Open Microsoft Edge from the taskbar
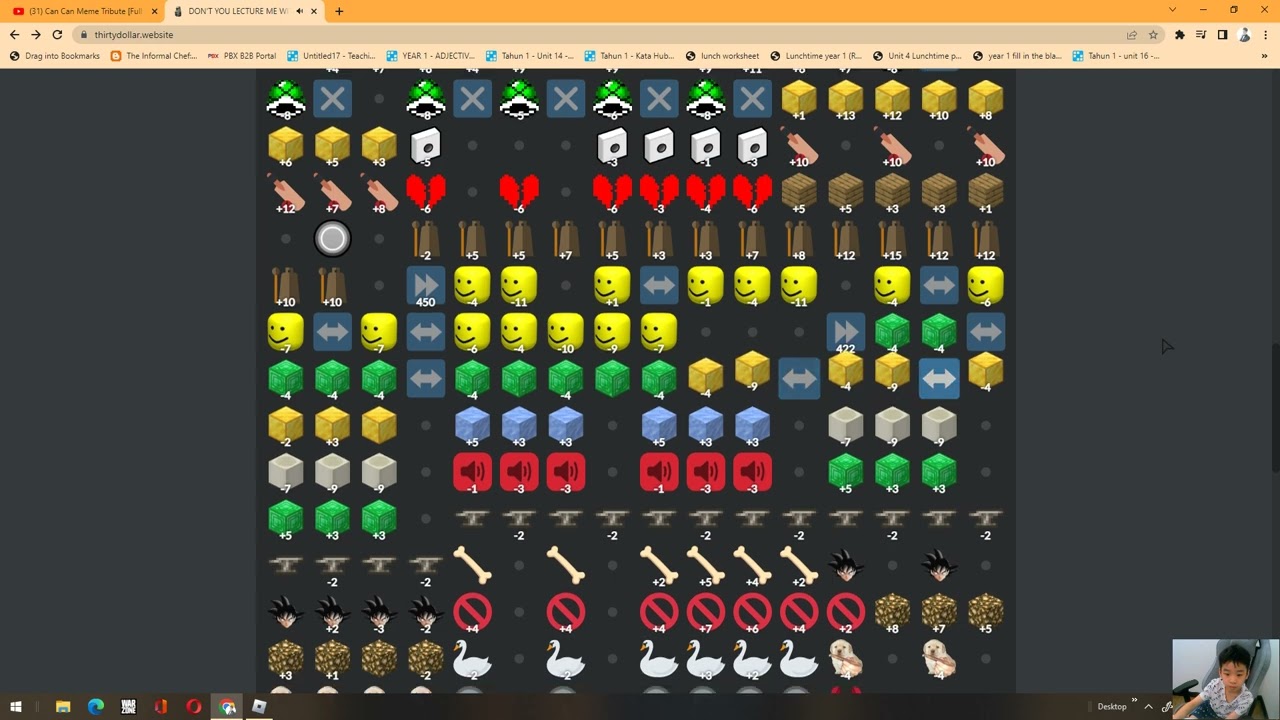Image resolution: width=1280 pixels, height=720 pixels. tap(96, 707)
